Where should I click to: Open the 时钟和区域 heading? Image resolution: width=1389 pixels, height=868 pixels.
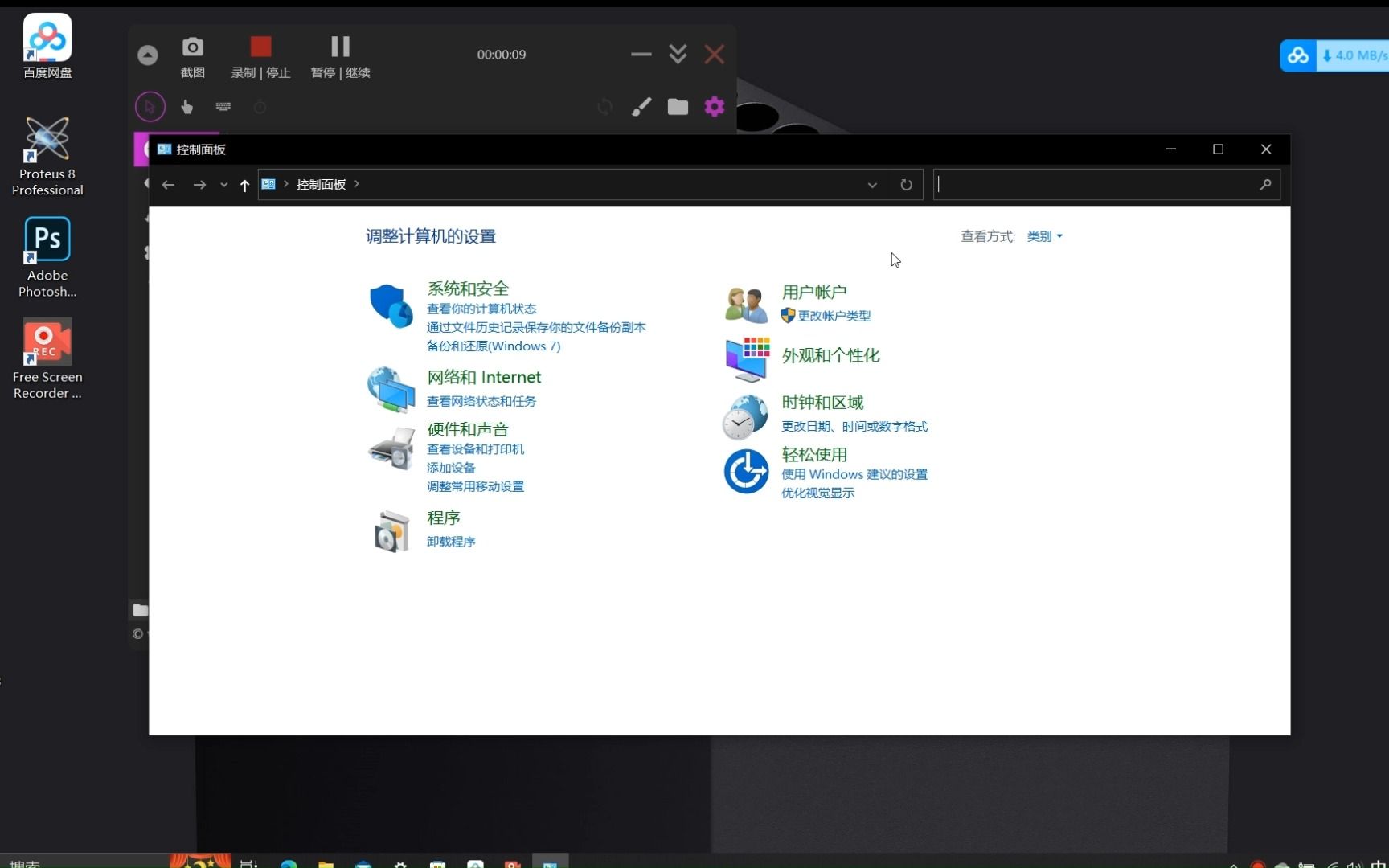pyautogui.click(x=822, y=403)
